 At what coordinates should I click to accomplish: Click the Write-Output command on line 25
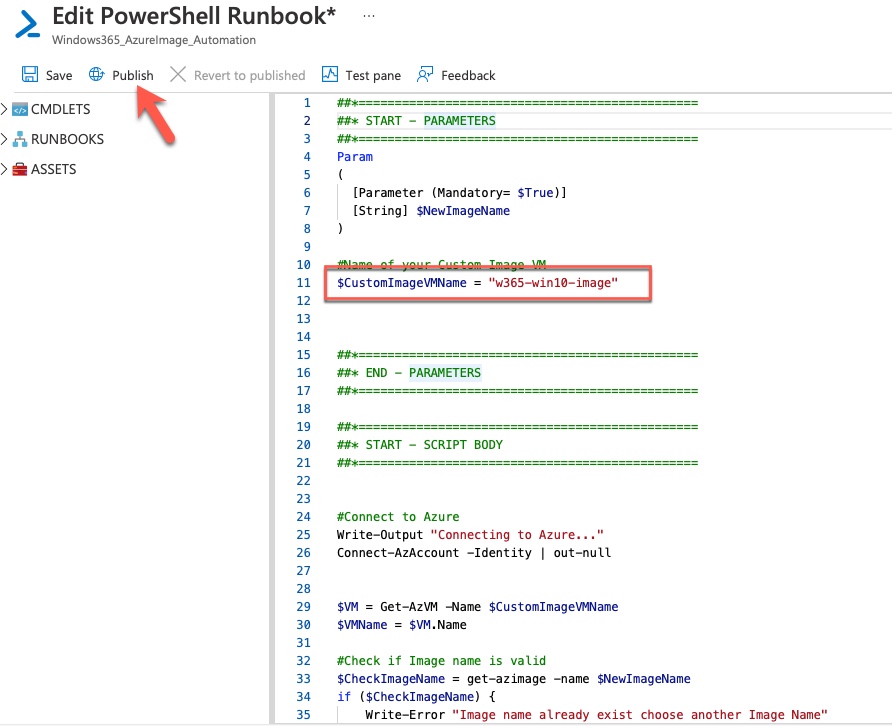click(x=380, y=535)
